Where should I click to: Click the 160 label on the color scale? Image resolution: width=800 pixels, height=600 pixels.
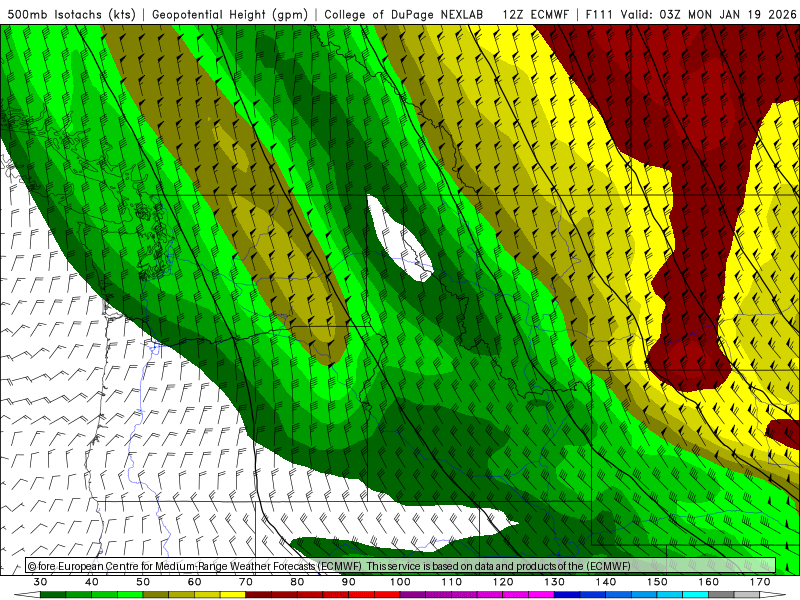(709, 582)
